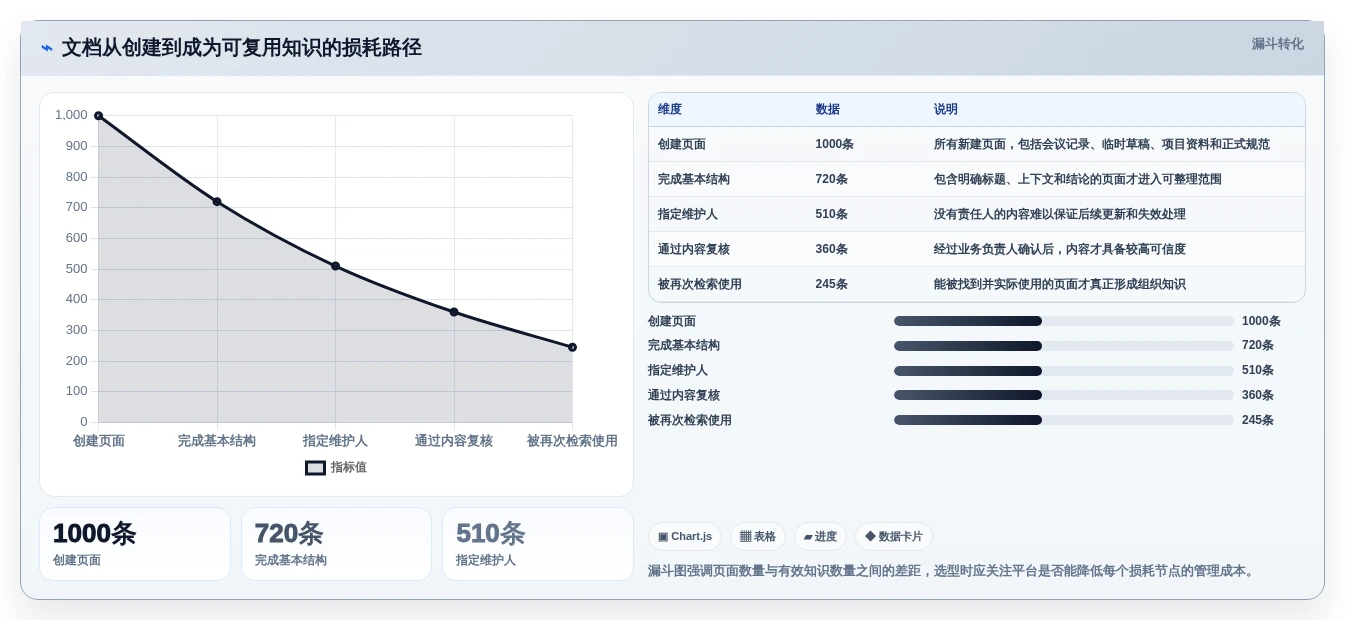Select the 指定维护人 data point on chart
Screen dimensions: 1345x620
335,266
